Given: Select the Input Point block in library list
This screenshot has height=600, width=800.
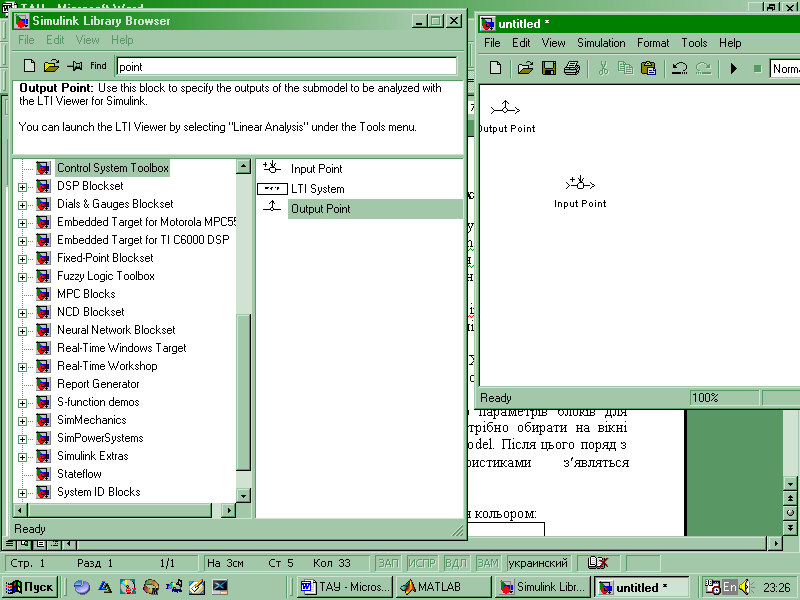Looking at the screenshot, I should (x=316, y=168).
